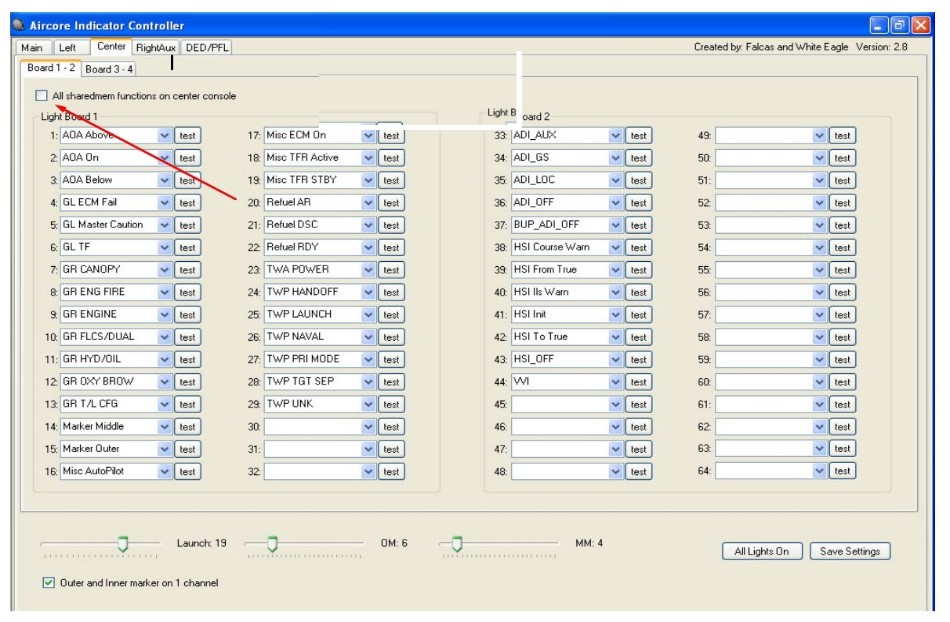Open channel 23 TWA POWER dropdown

pyautogui.click(x=368, y=270)
